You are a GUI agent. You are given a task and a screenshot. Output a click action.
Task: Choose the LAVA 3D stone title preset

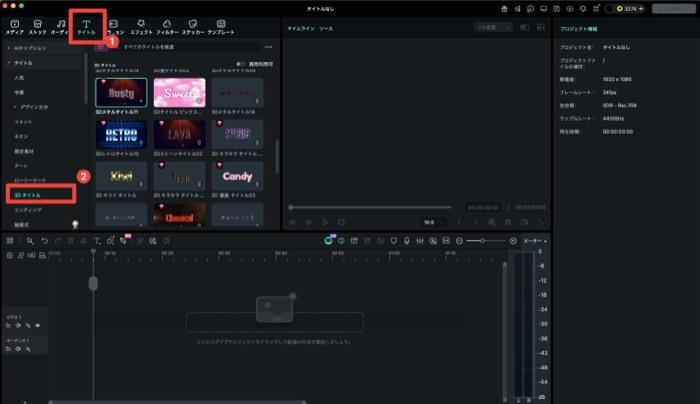179,134
